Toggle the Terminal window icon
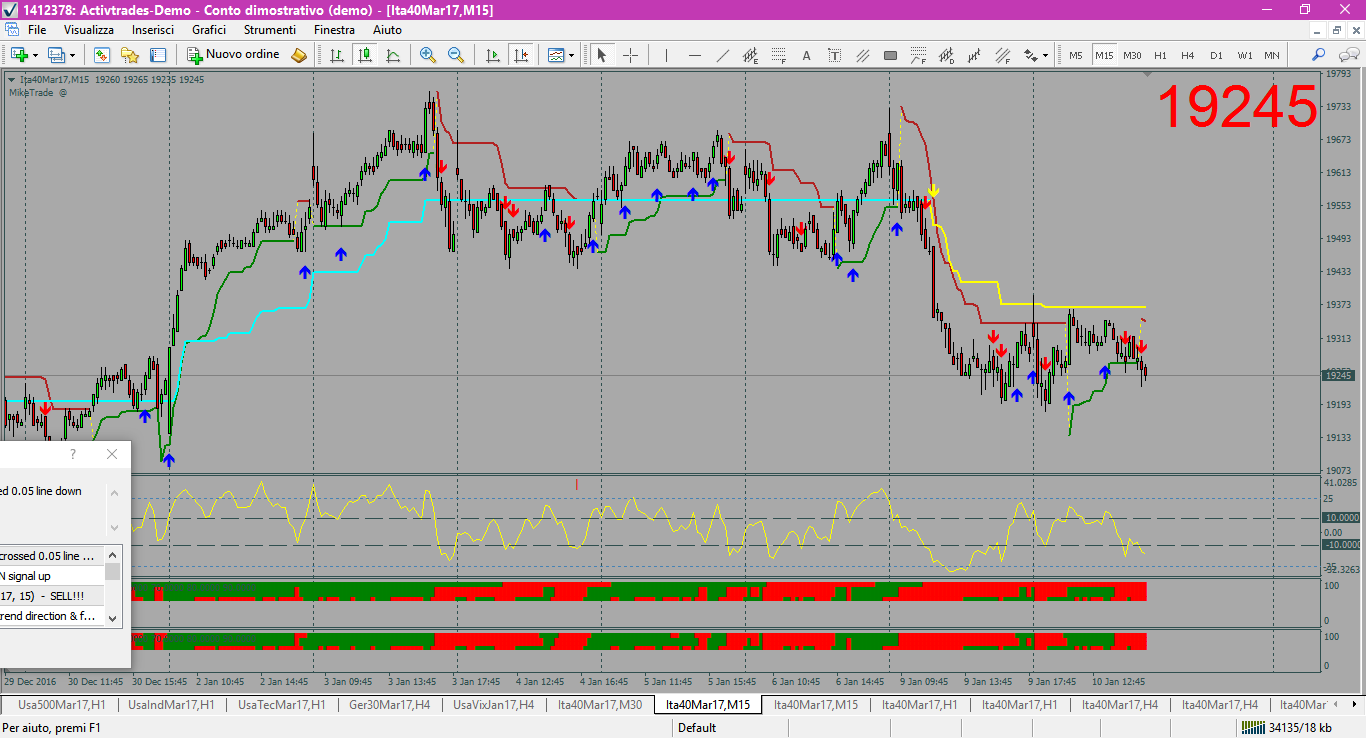 pyautogui.click(x=158, y=55)
